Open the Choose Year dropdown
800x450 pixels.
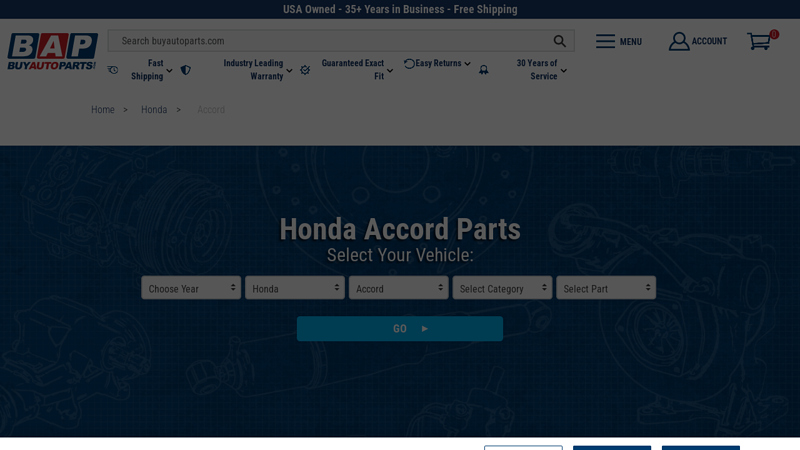point(191,288)
